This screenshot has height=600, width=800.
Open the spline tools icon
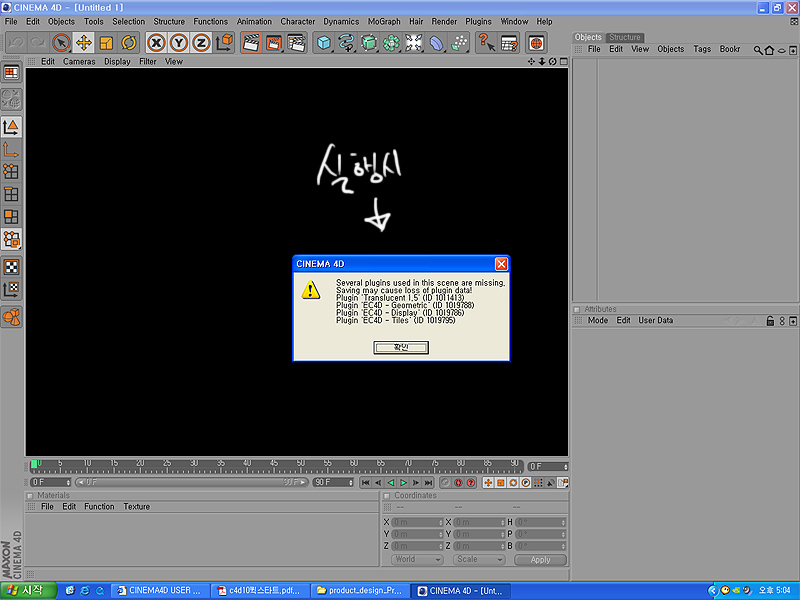346,43
